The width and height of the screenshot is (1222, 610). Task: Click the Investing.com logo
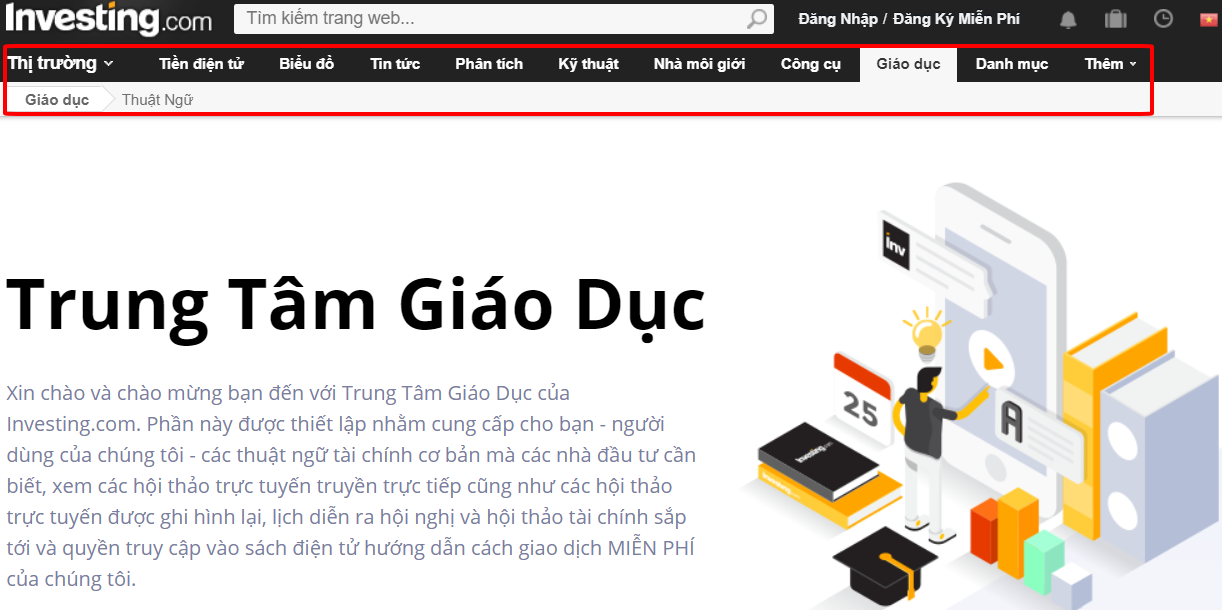point(108,19)
